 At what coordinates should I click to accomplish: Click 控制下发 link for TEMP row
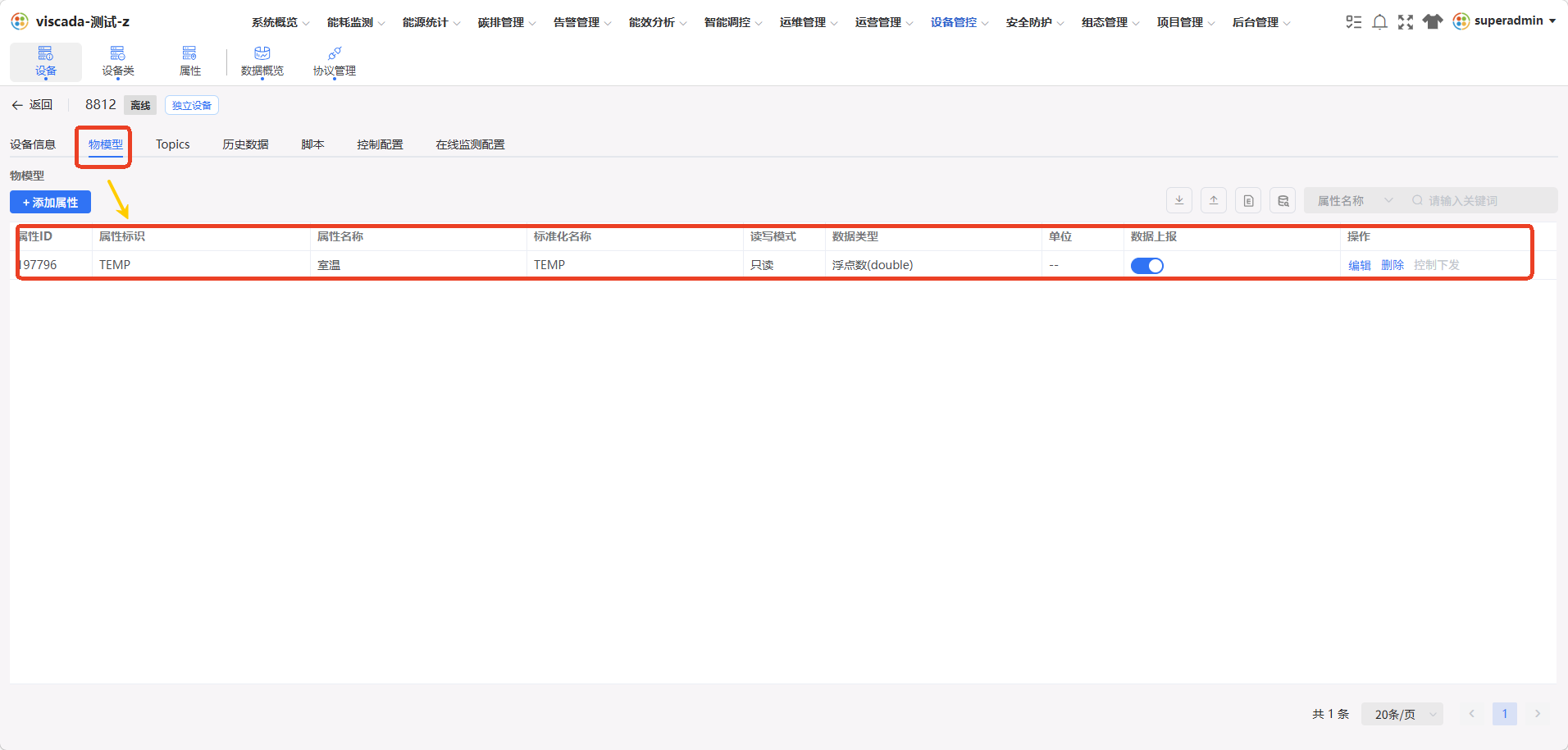coord(1437,265)
